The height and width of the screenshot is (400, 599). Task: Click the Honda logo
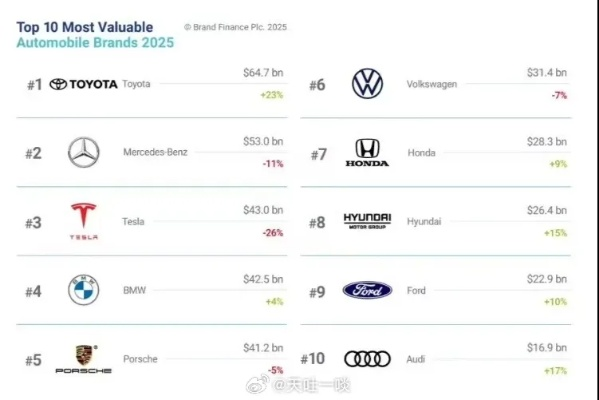[x=367, y=153]
